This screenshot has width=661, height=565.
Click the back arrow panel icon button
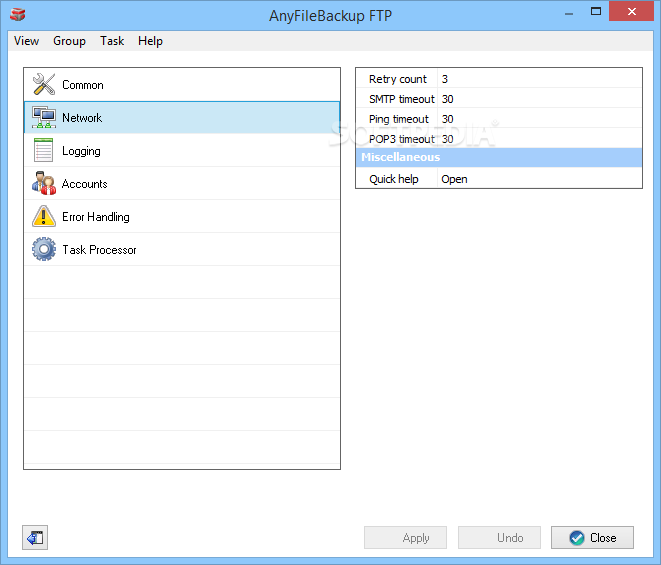coord(35,538)
